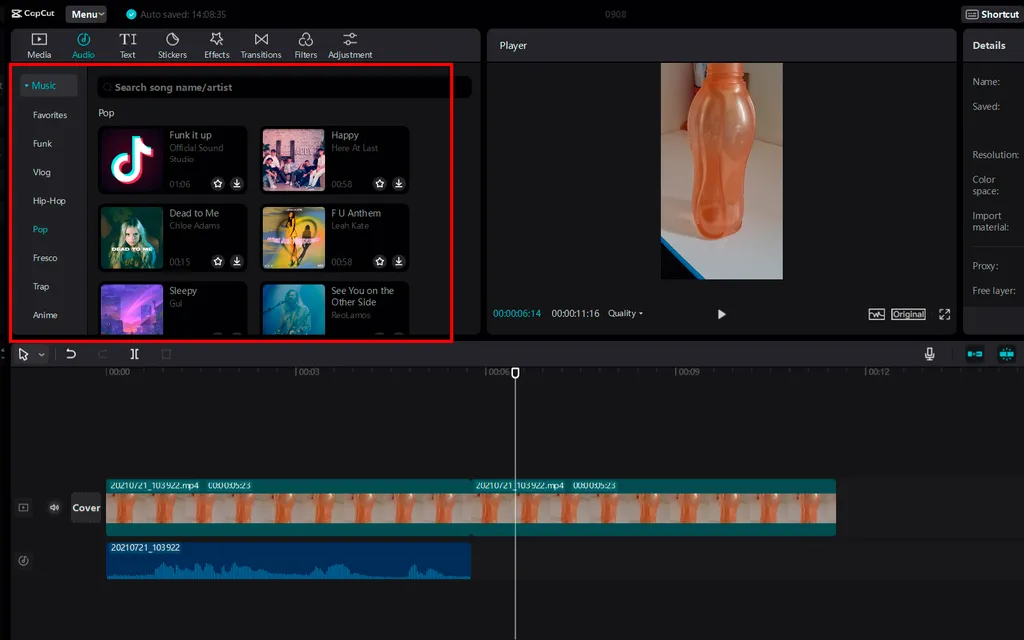Split the clip at the playhead

pyautogui.click(x=135, y=354)
